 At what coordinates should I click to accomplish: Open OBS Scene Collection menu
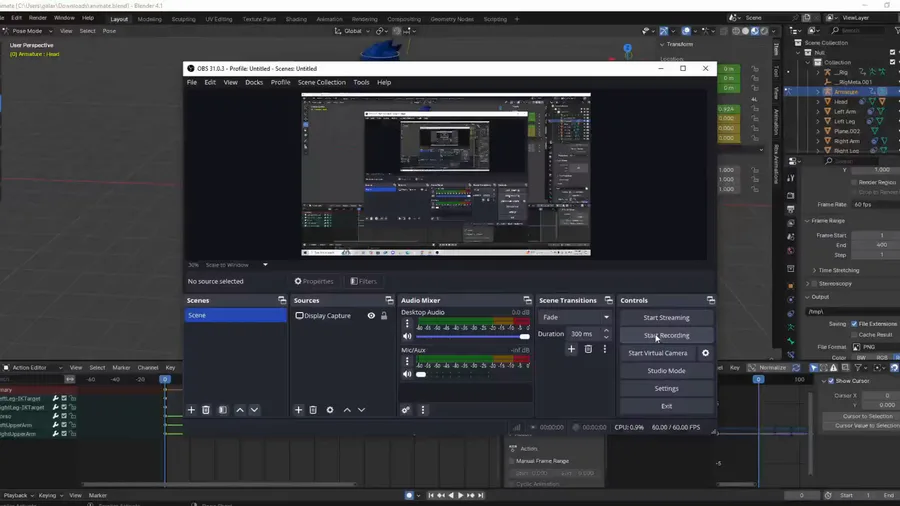tap(321, 82)
